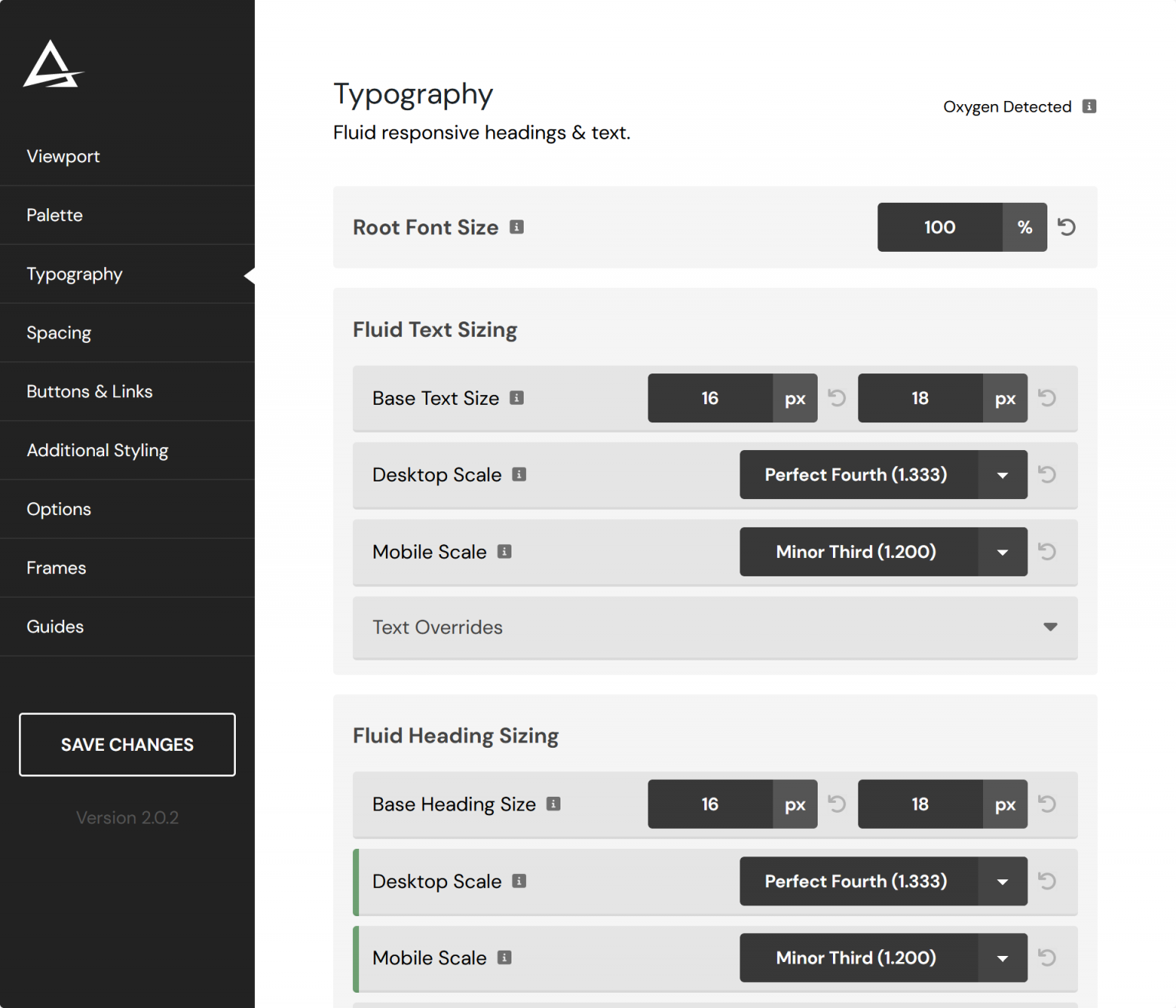The image size is (1176, 1008).
Task: Open Buttons & Links settings
Action: [90, 392]
